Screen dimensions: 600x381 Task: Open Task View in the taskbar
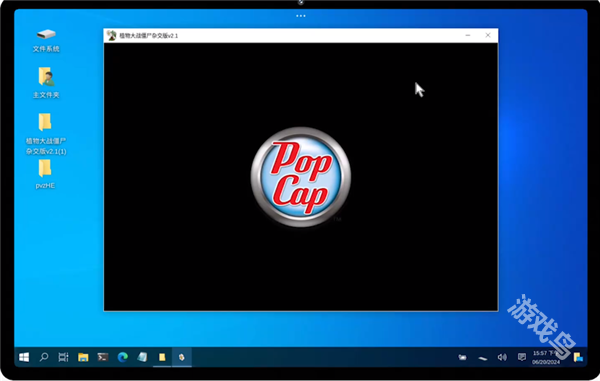point(64,357)
